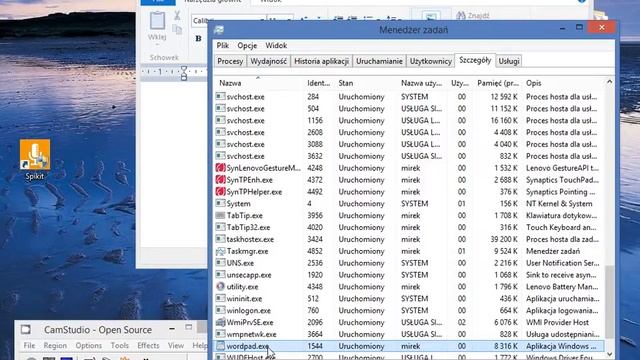
Task: Click Task Manager title bar icon
Action: coord(219,30)
